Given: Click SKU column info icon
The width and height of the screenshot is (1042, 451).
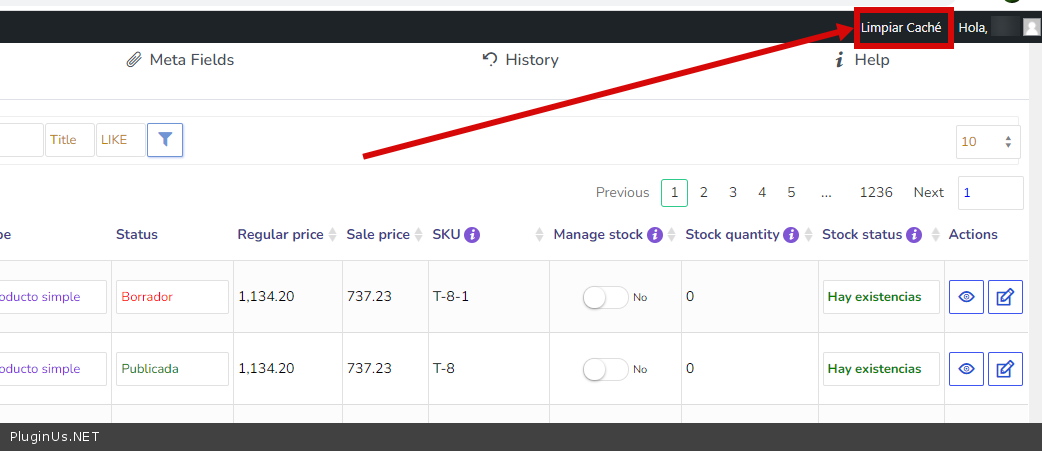Looking at the screenshot, I should tap(472, 235).
